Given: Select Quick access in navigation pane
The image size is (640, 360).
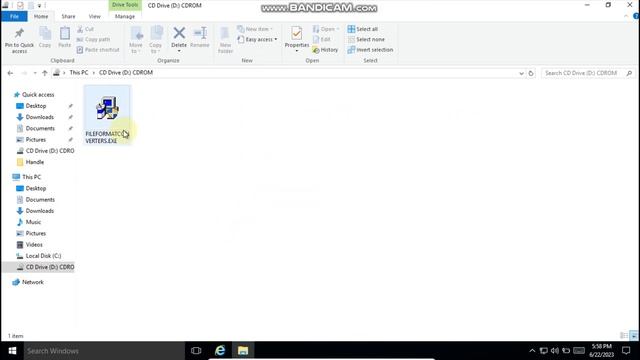Looking at the screenshot, I should pyautogui.click(x=38, y=94).
